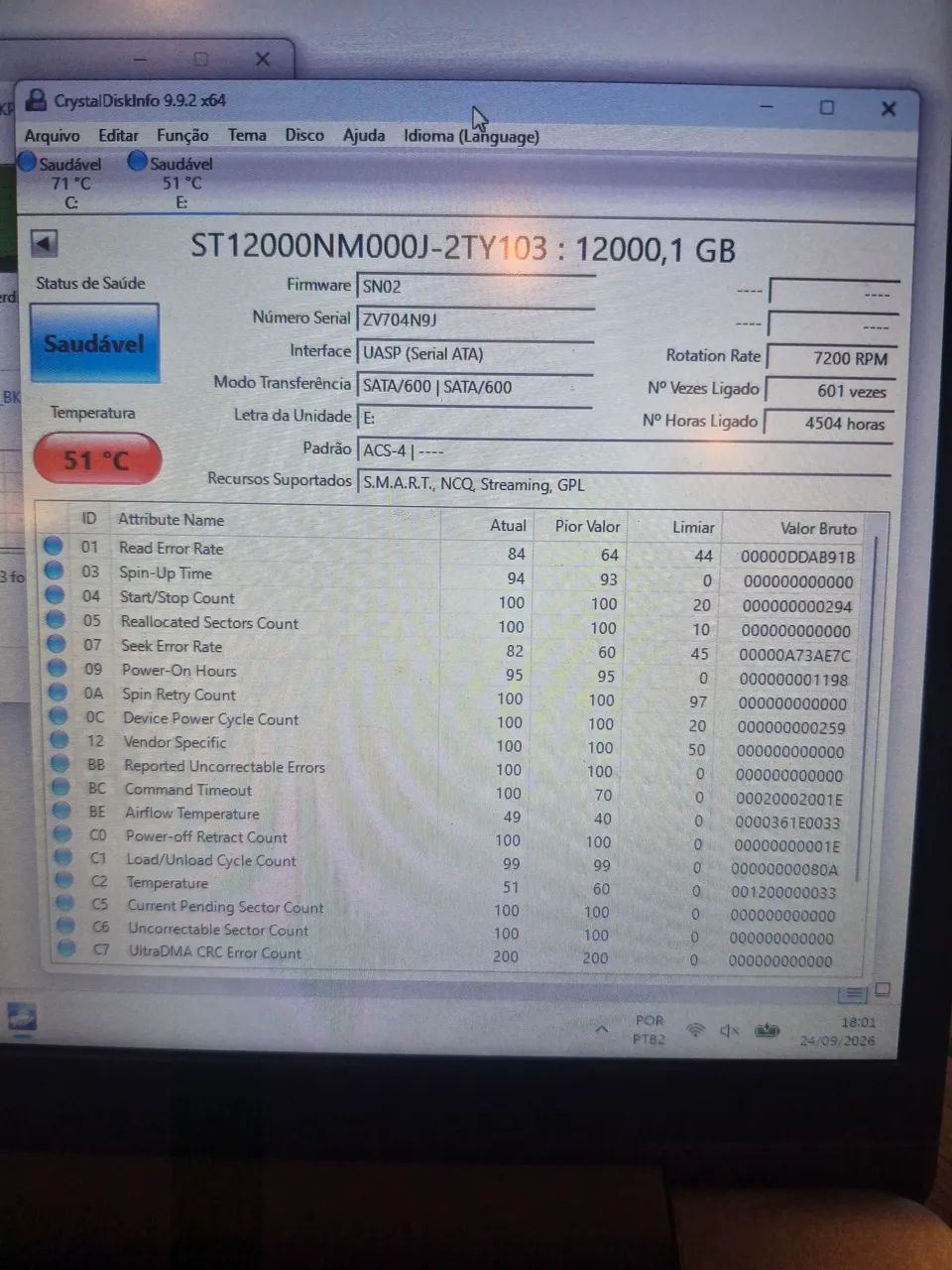Image resolution: width=952 pixels, height=1270 pixels.
Task: Click status icon of Reallocated Sectors Count
Action: click(x=56, y=620)
